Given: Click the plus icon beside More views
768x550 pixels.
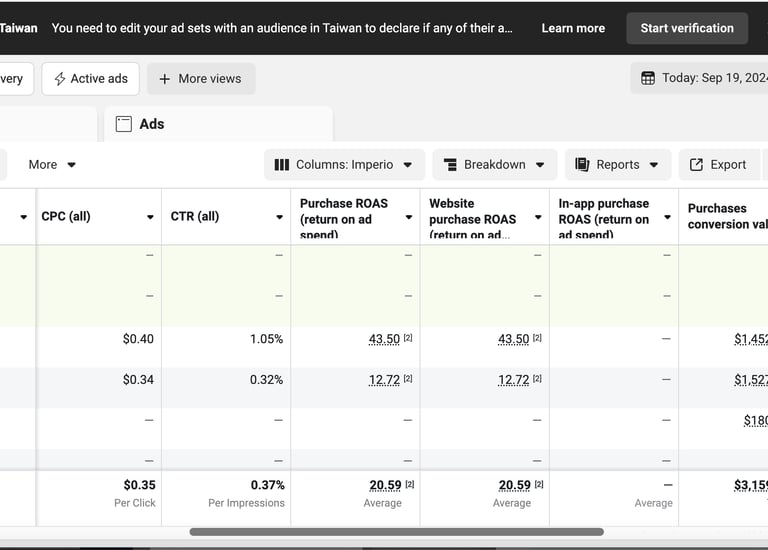Looking at the screenshot, I should tap(165, 79).
